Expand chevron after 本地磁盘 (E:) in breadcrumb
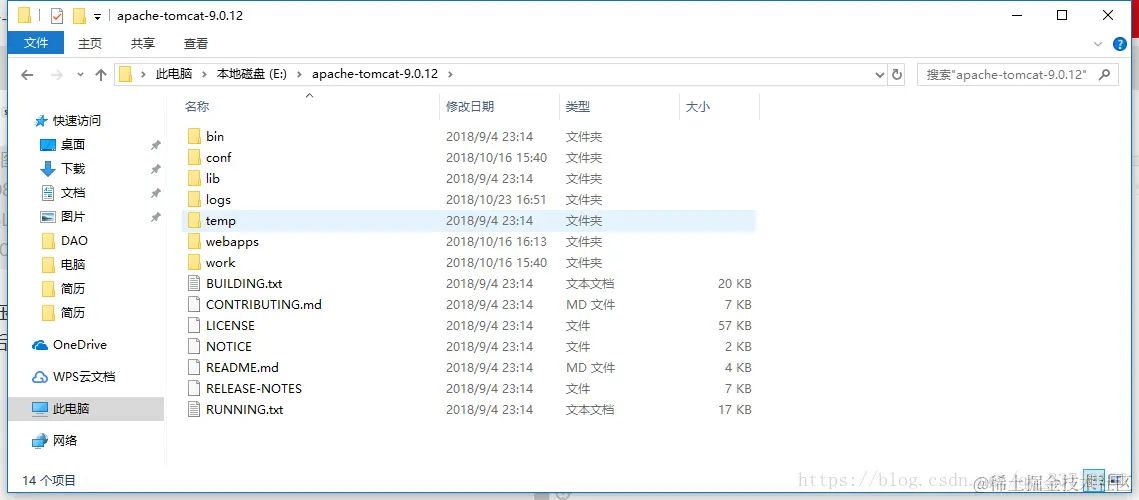This screenshot has width=1139, height=500. pyautogui.click(x=298, y=74)
